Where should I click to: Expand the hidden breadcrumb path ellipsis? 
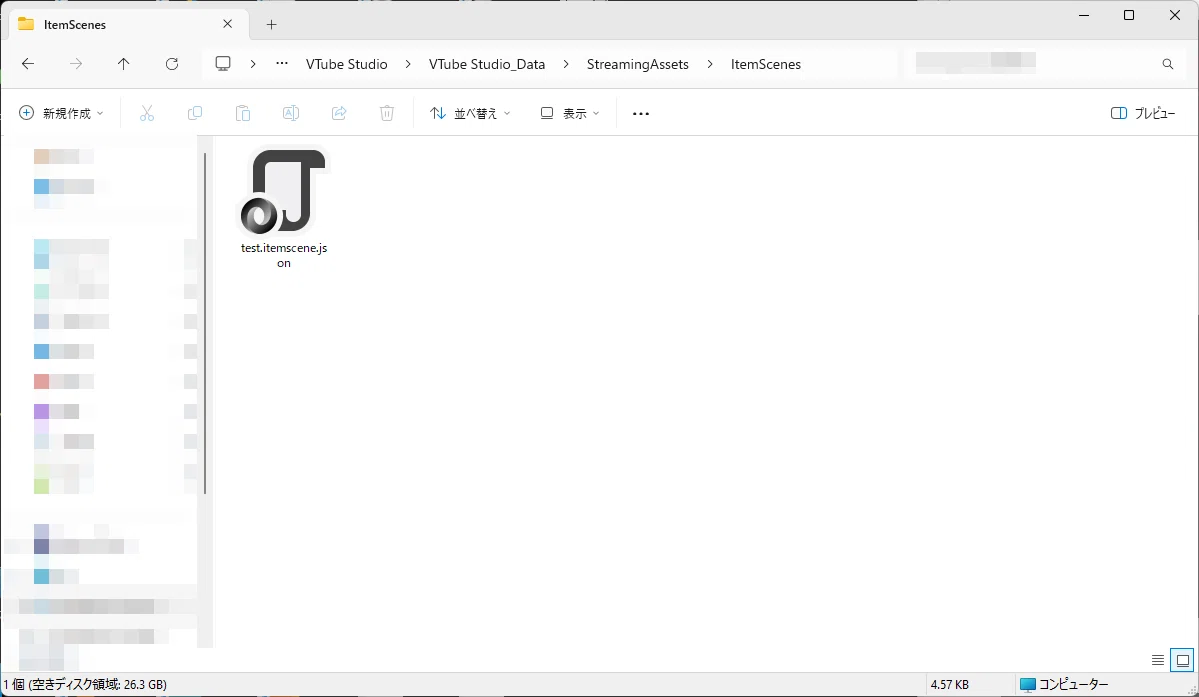click(282, 64)
